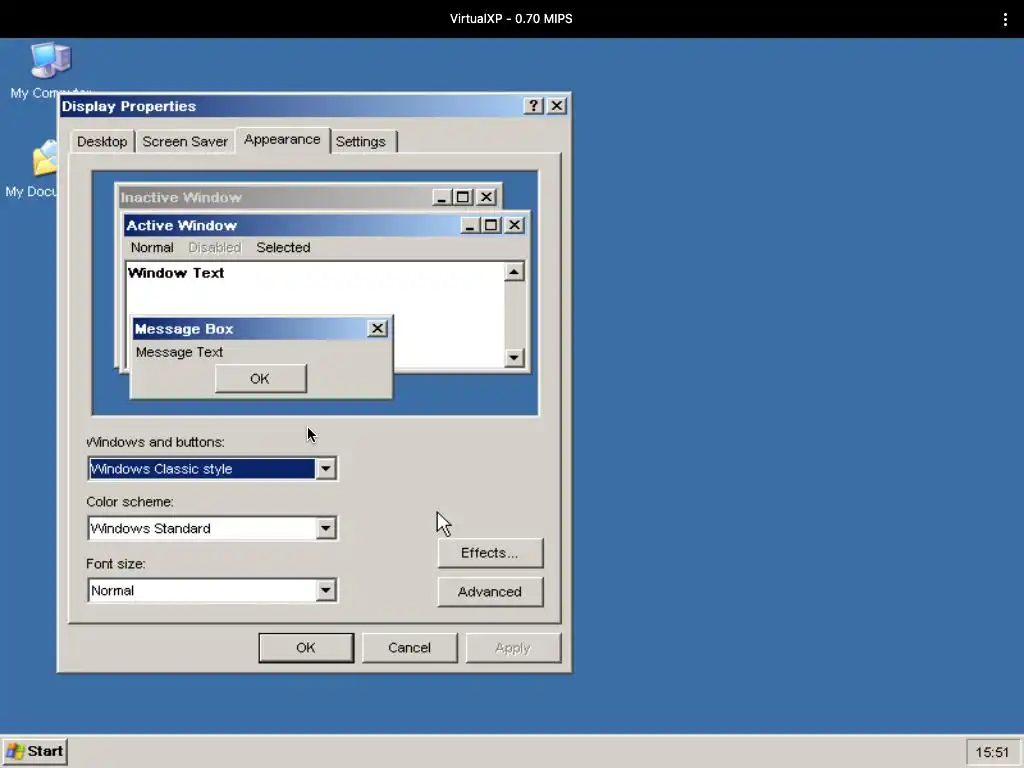The width and height of the screenshot is (1024, 768).
Task: Click preview scrollbar up arrow
Action: click(514, 272)
